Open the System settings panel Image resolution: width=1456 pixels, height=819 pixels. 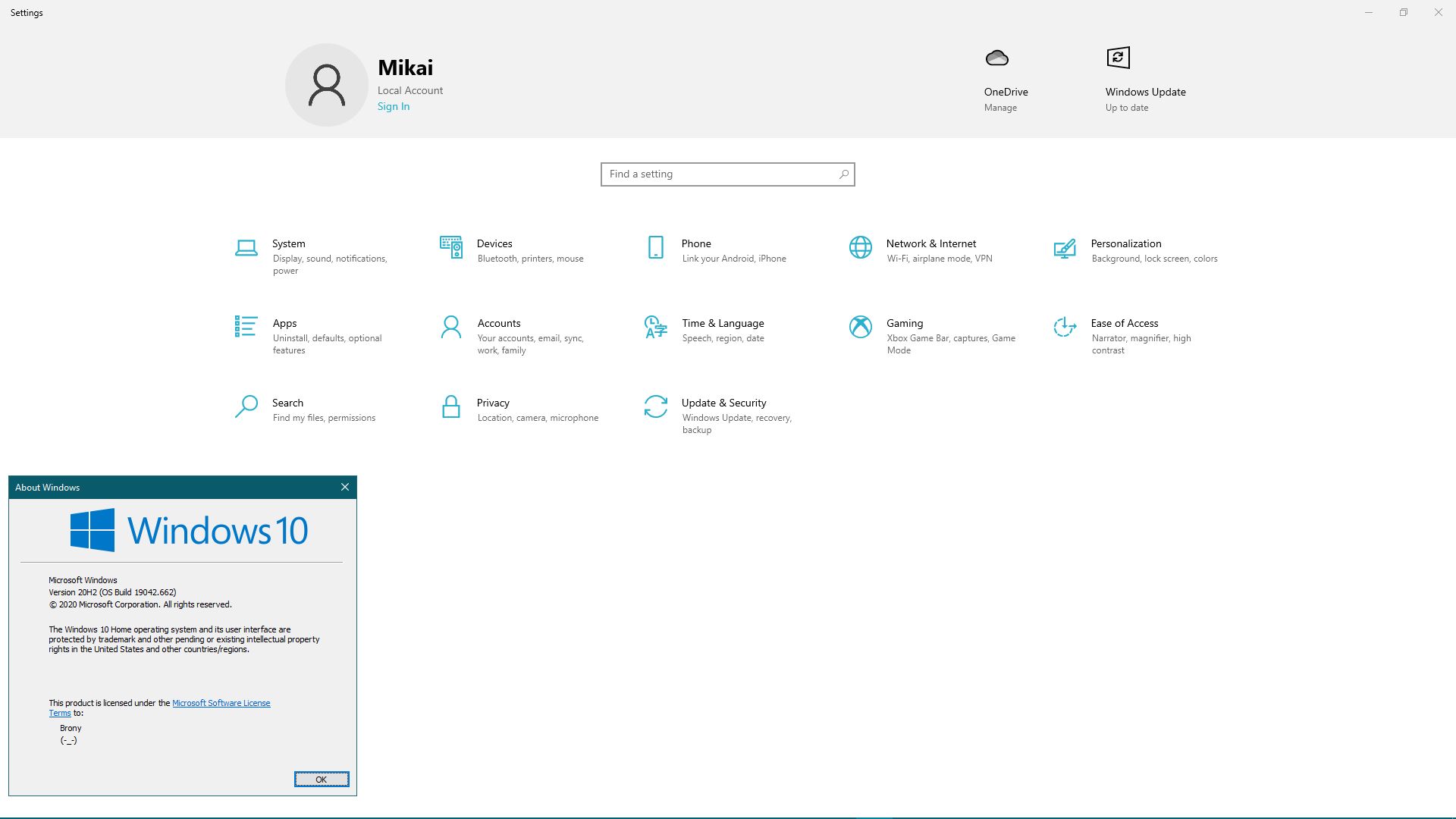click(290, 255)
